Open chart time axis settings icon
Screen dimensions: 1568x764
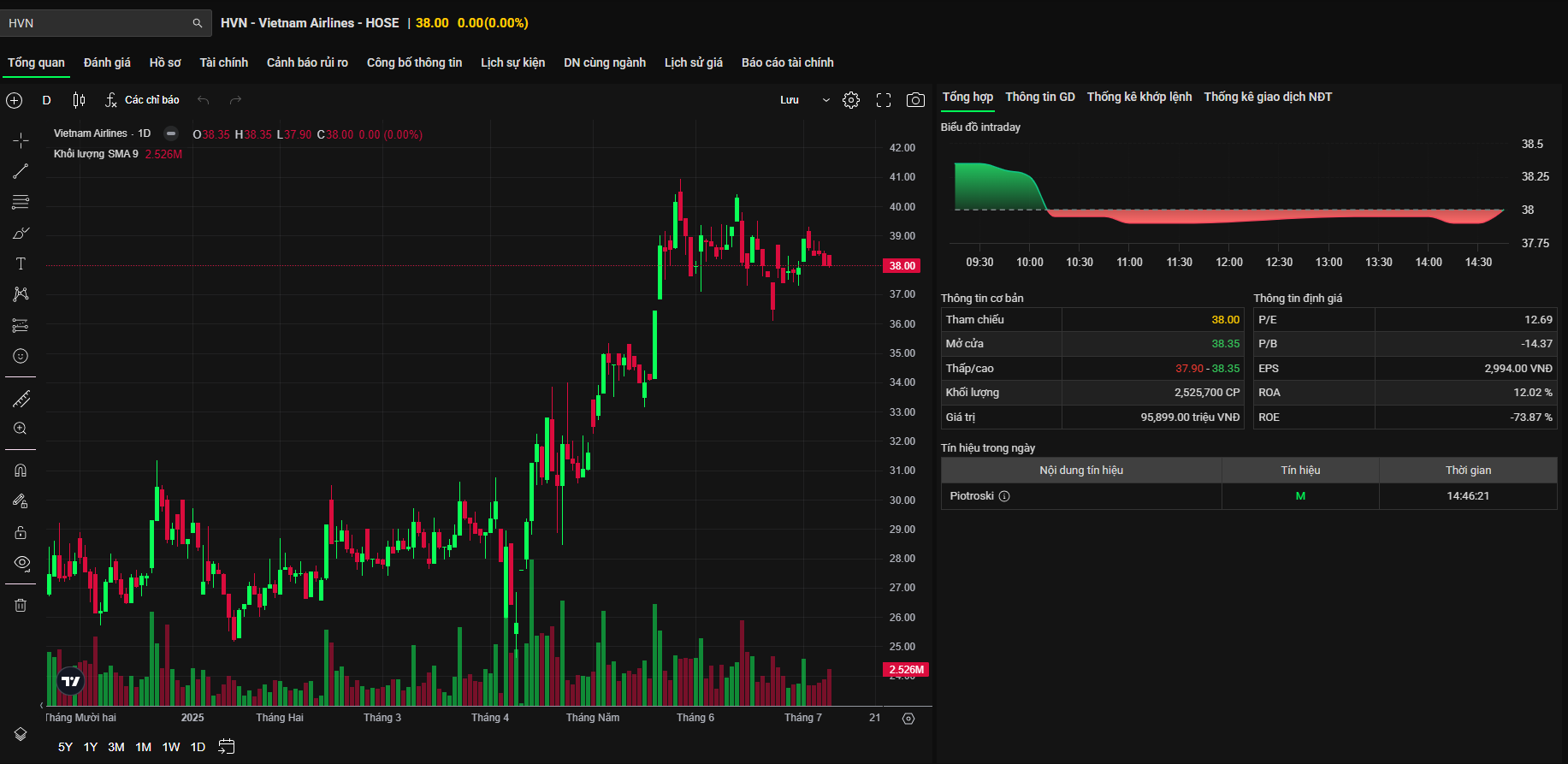908,719
